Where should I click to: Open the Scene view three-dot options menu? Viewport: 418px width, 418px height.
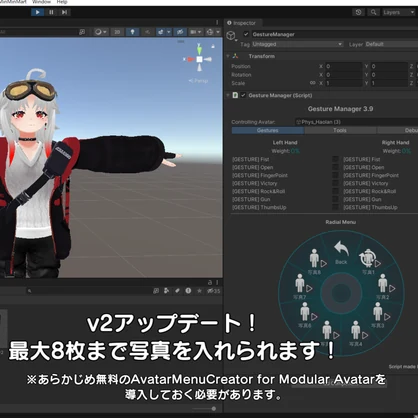point(217,22)
